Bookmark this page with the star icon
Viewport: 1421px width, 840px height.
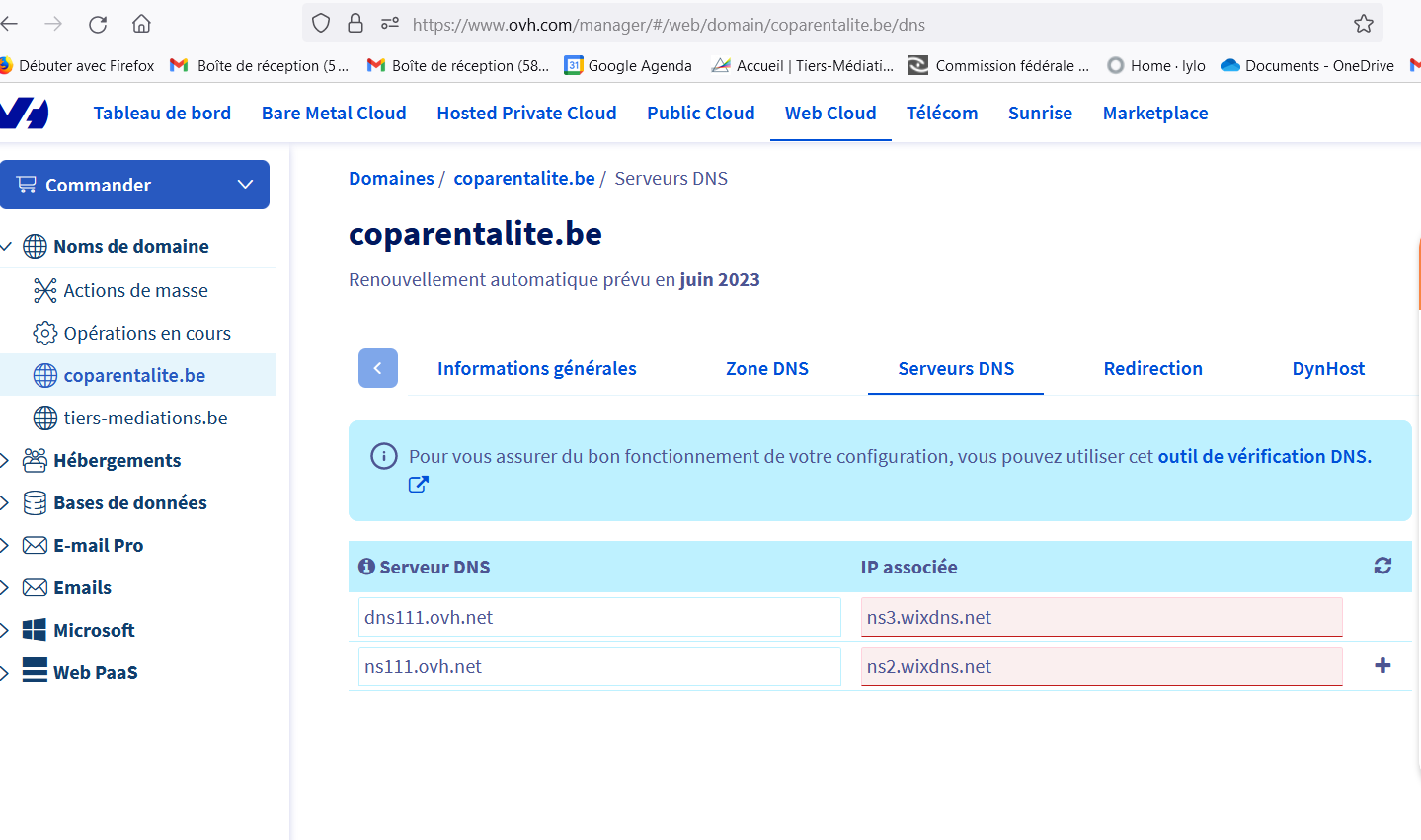(1364, 24)
